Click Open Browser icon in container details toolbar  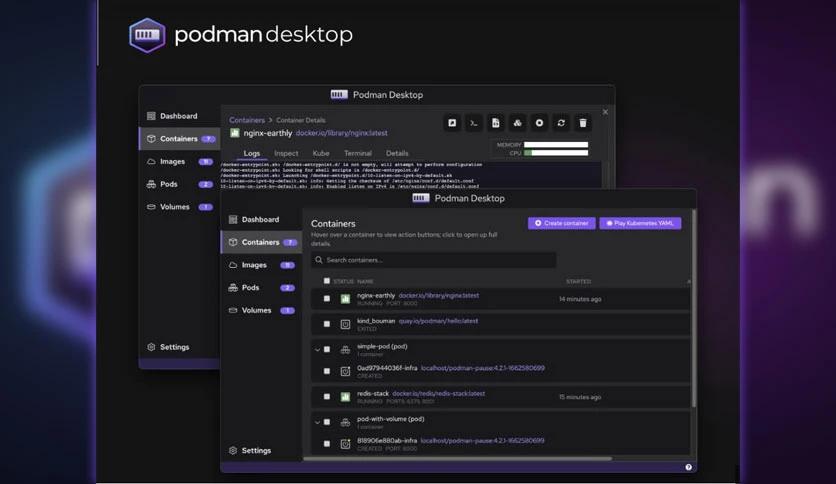[x=452, y=123]
